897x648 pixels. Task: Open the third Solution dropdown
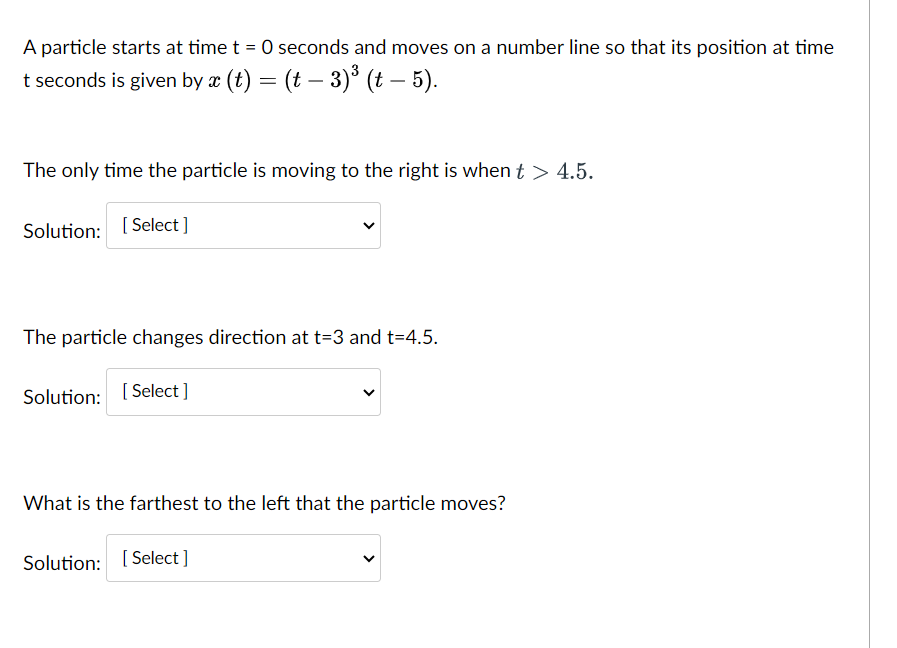tap(243, 557)
